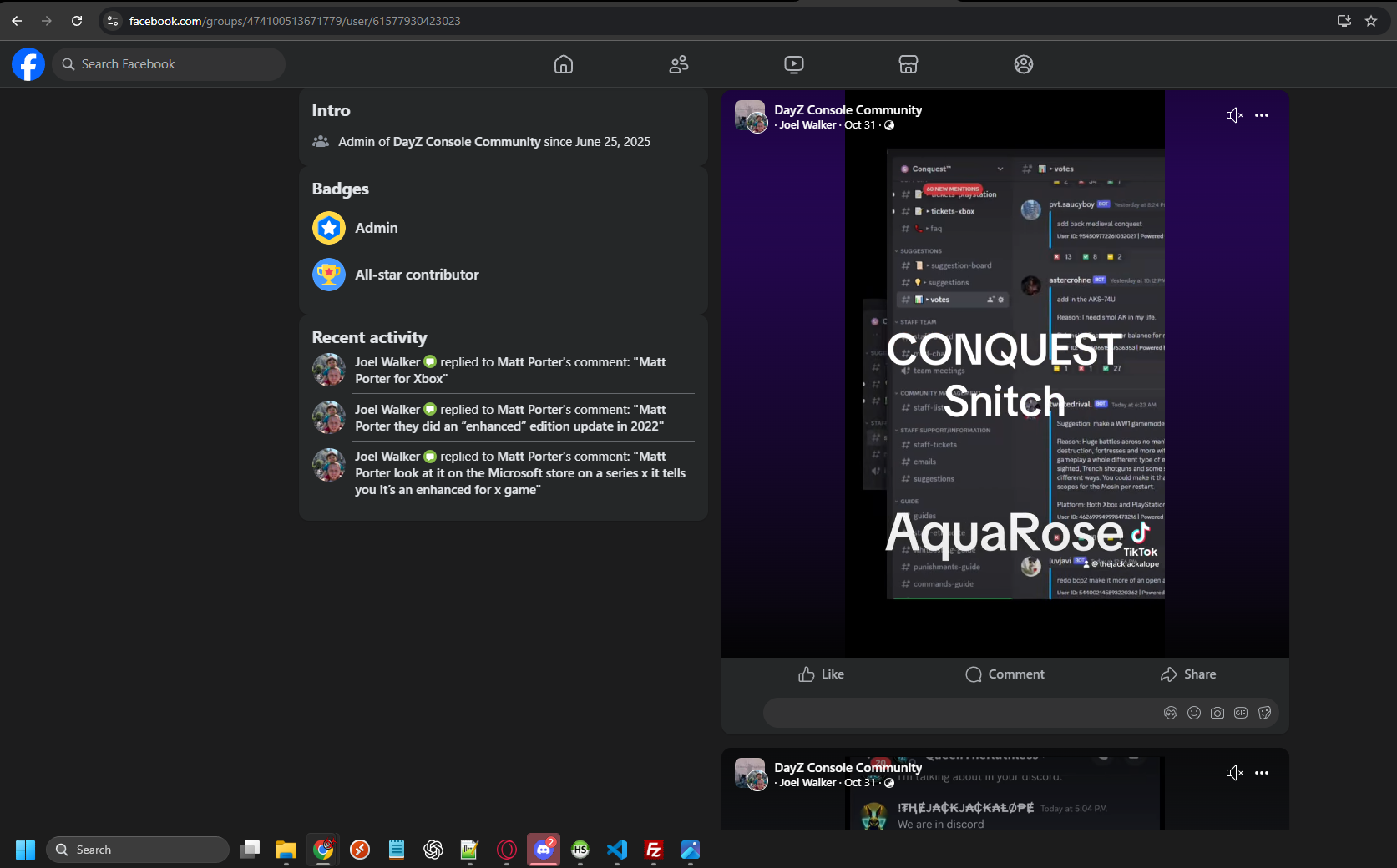Go forward in the browser

(x=47, y=21)
